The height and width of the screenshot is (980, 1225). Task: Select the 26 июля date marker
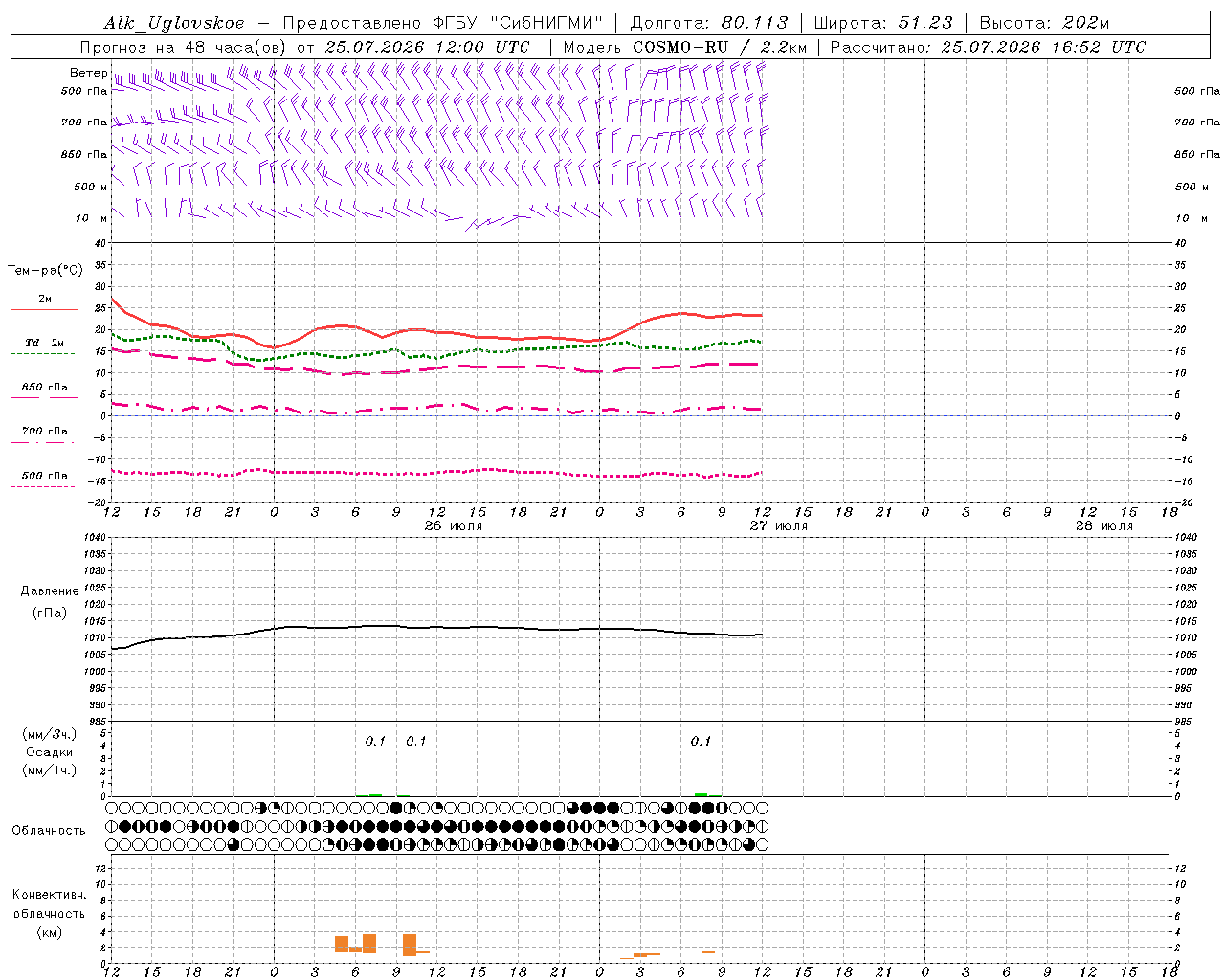(454, 525)
